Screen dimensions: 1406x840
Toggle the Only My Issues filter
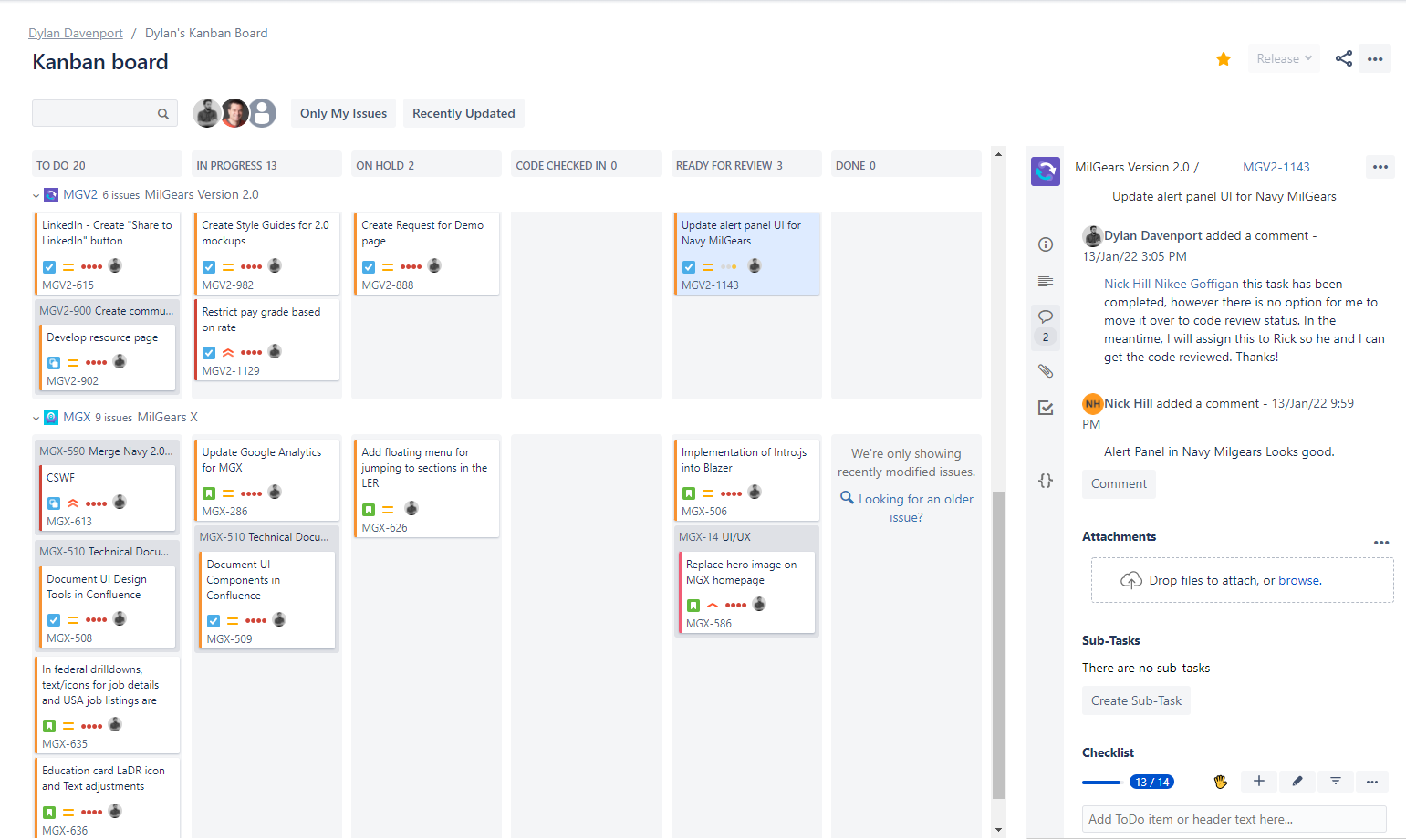coord(343,113)
